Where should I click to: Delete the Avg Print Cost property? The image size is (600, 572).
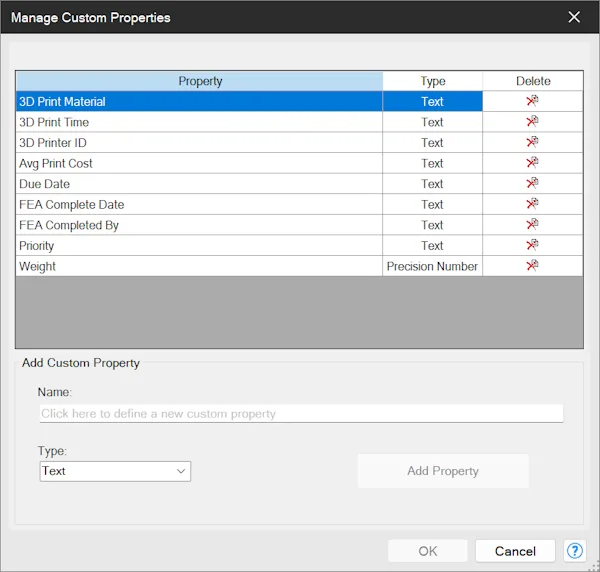532,163
